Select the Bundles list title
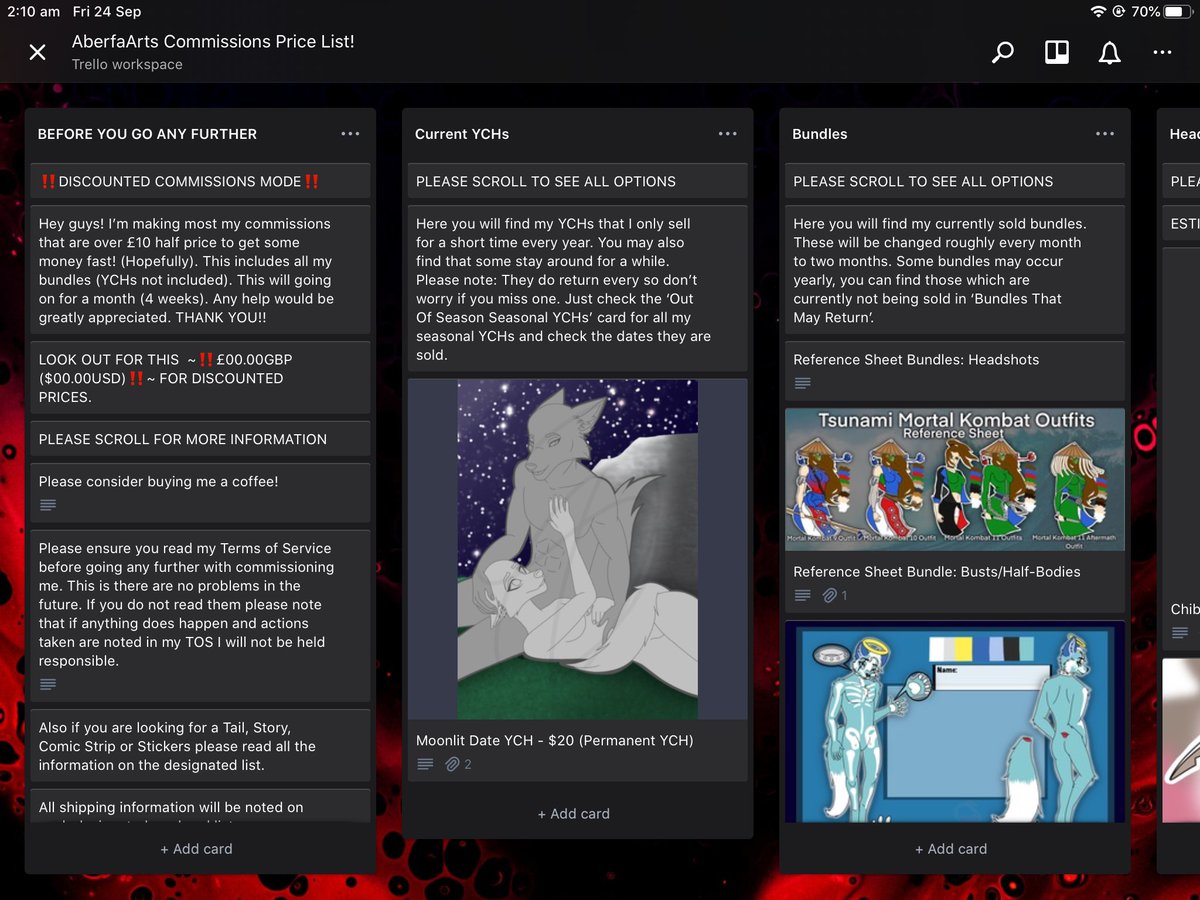The image size is (1200, 900). (x=819, y=134)
